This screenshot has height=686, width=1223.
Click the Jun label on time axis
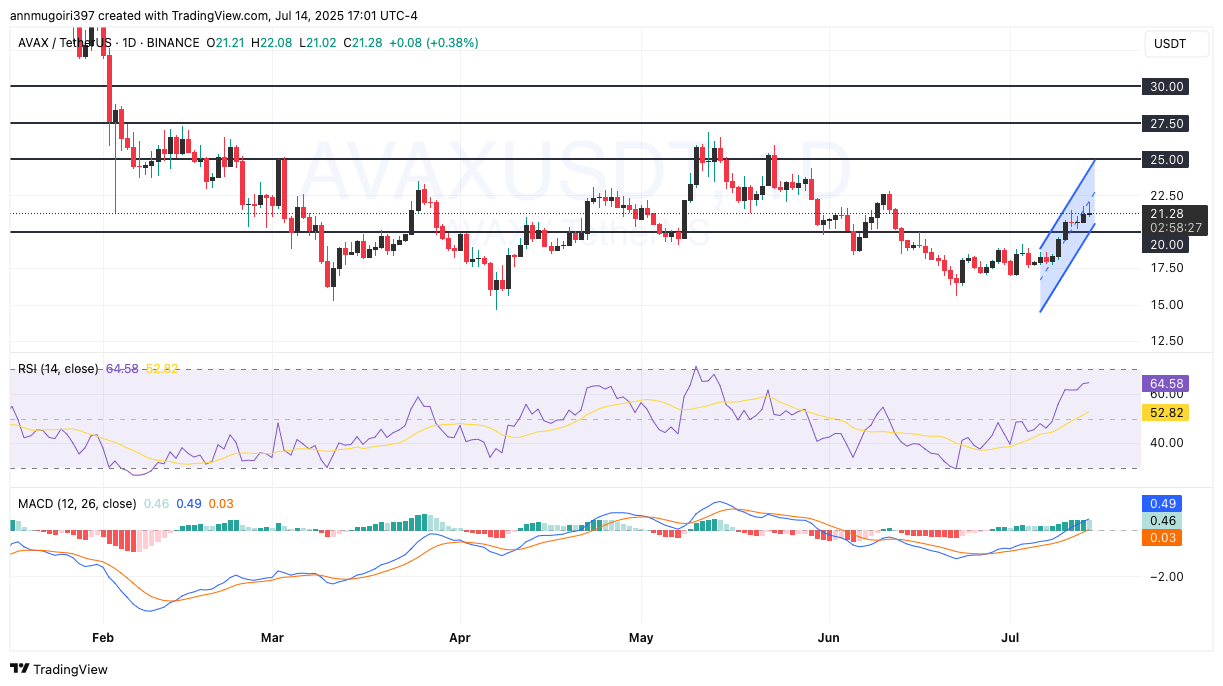pos(828,636)
